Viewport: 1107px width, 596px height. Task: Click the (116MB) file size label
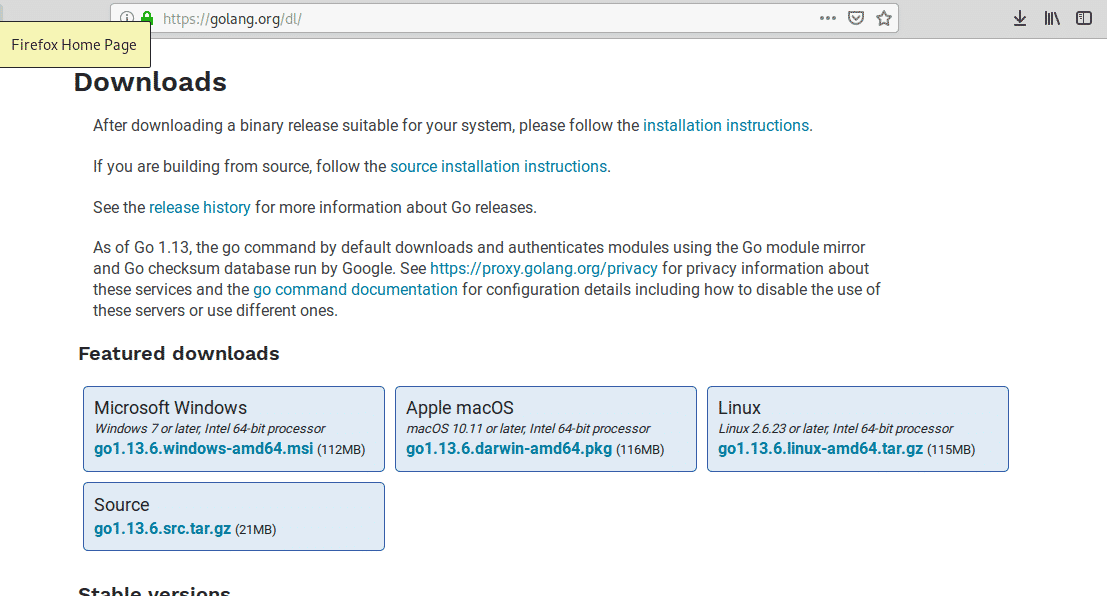click(640, 450)
